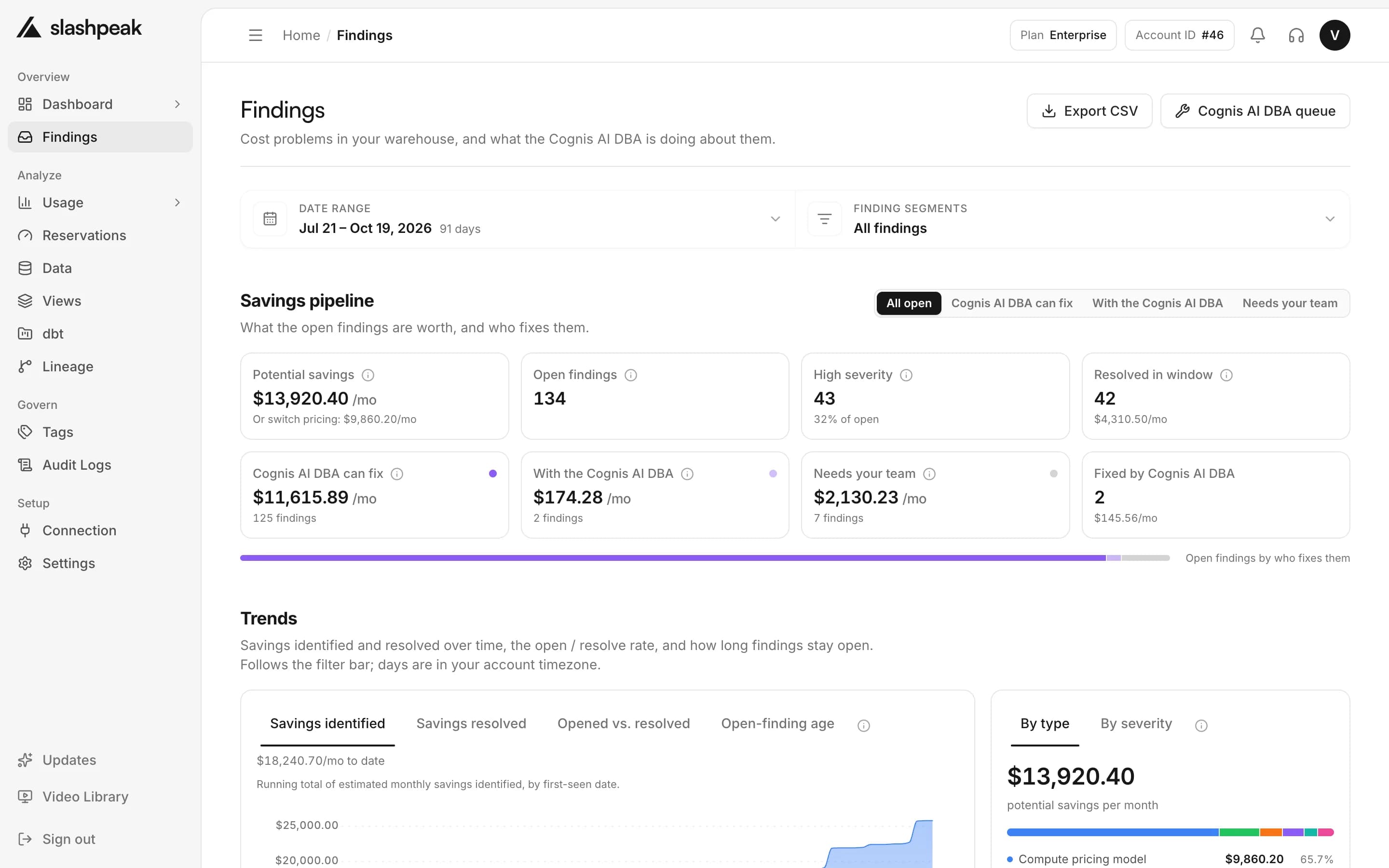Open the Cognis AI DBA queue
The width and height of the screenshot is (1389, 868).
click(1255, 111)
